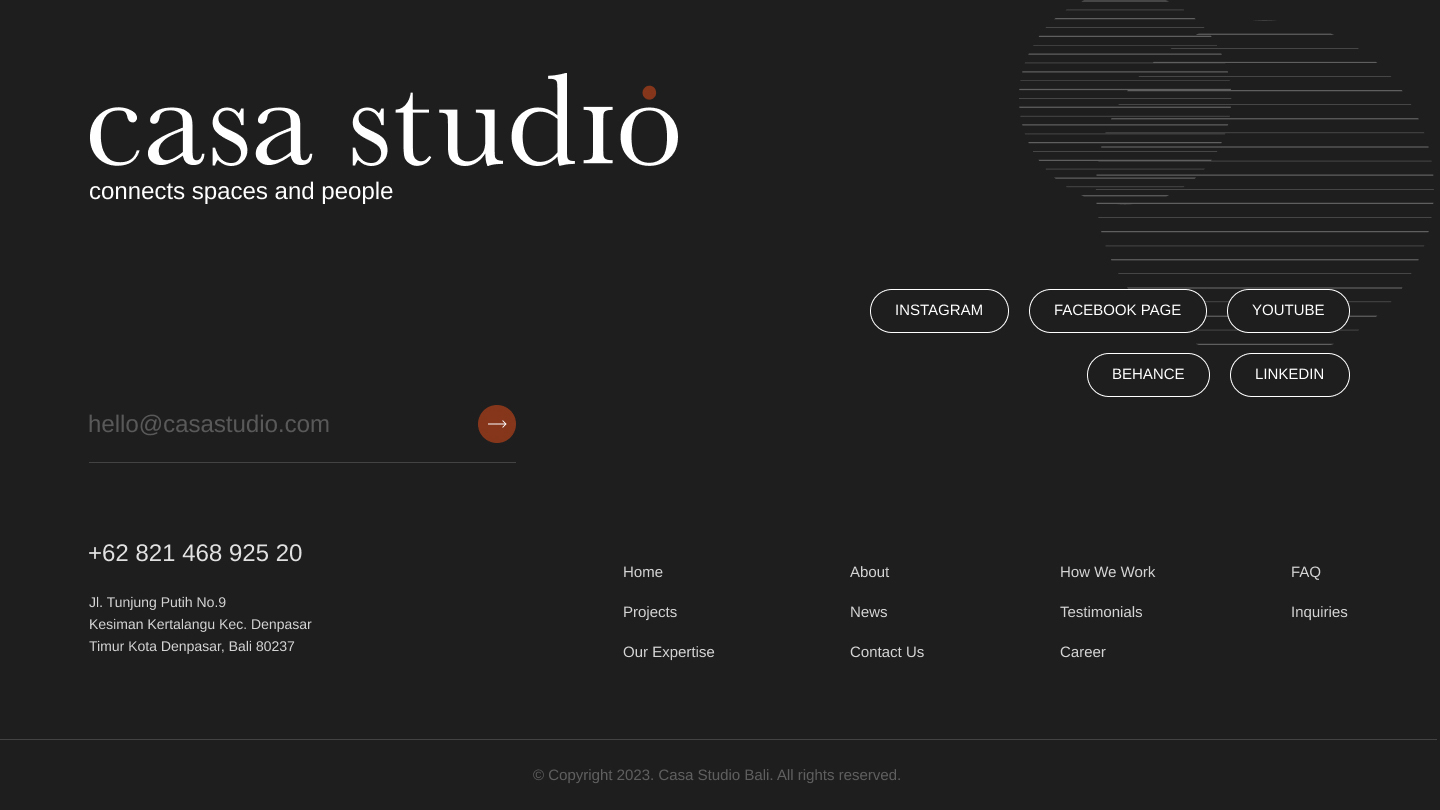The height and width of the screenshot is (810, 1440).
Task: Click the Casa Studio logo
Action: (384, 125)
